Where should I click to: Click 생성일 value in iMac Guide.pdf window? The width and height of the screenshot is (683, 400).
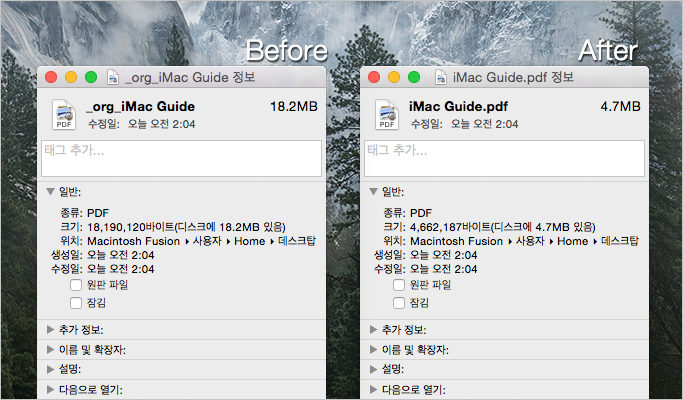click(444, 255)
